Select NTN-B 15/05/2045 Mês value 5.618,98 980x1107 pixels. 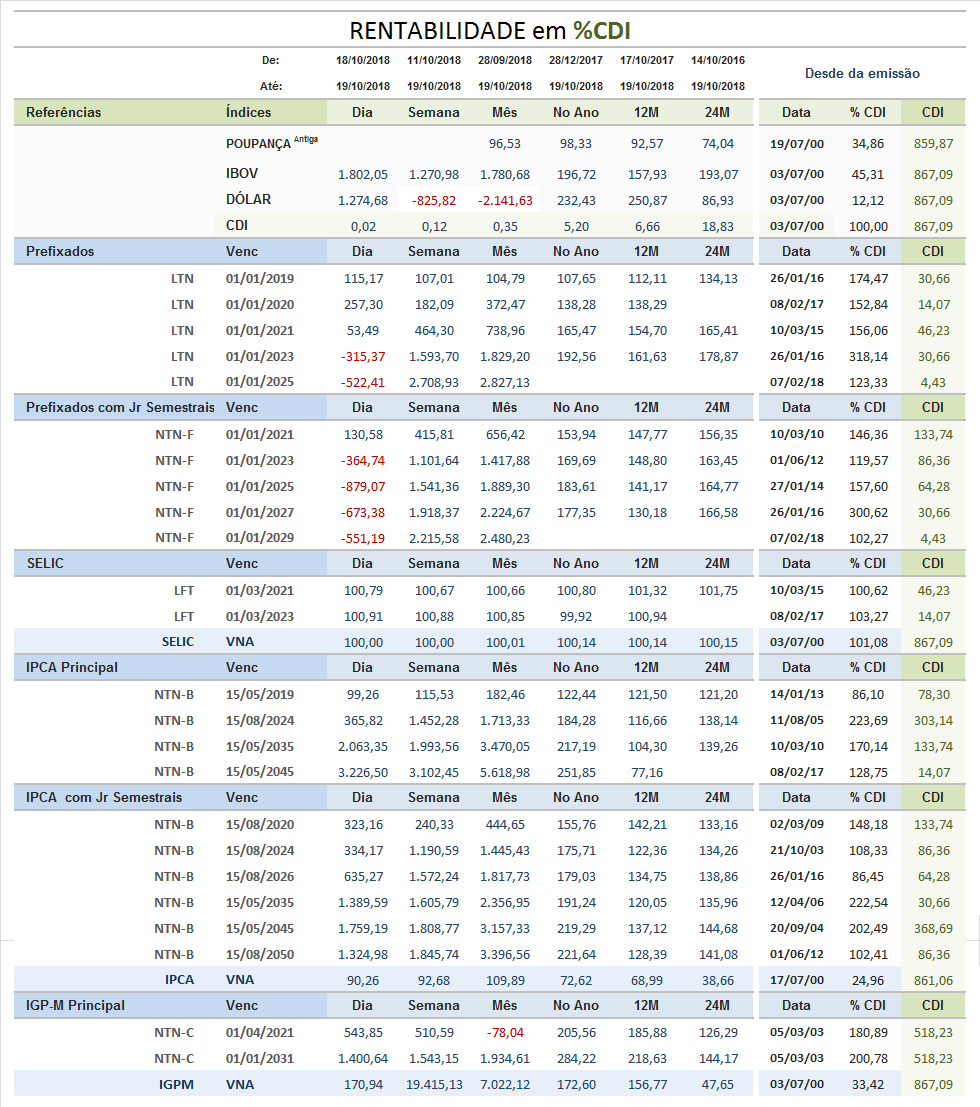(505, 772)
